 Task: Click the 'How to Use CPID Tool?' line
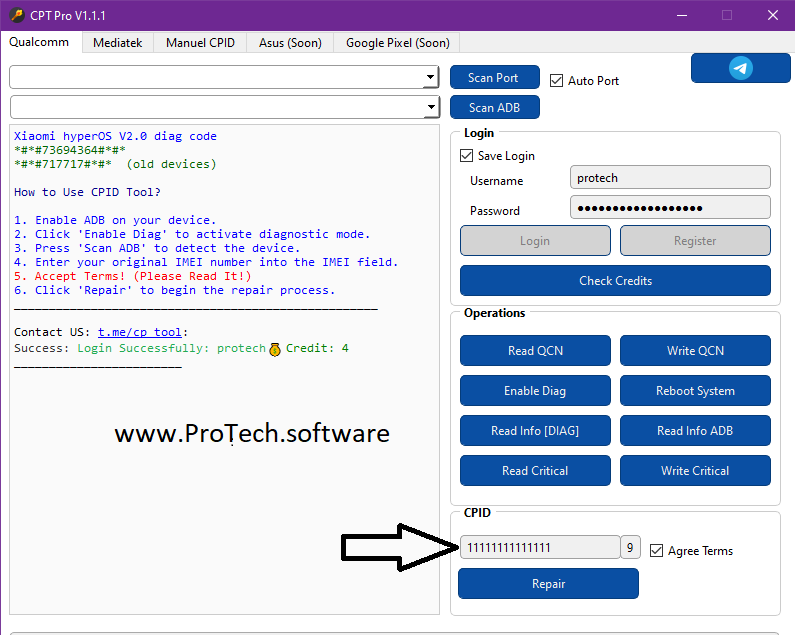click(x=87, y=192)
